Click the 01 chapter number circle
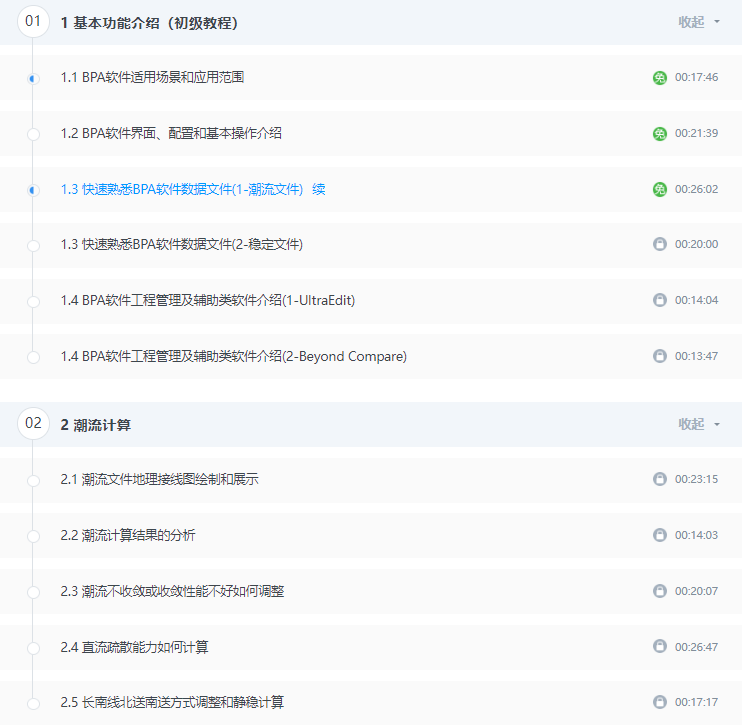Screen dimensions: 742x725 point(33,21)
